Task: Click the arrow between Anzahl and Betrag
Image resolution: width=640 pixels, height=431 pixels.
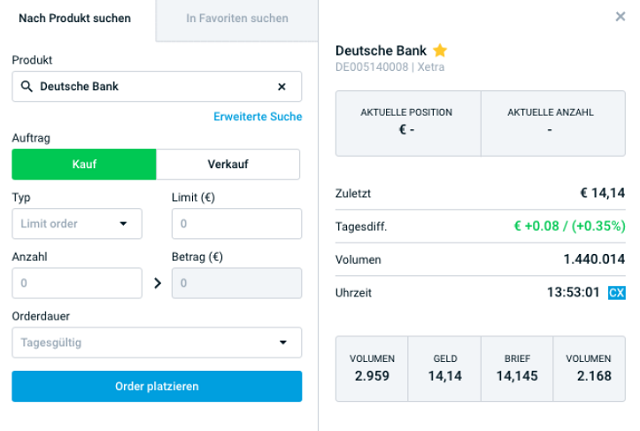Action: [158, 283]
